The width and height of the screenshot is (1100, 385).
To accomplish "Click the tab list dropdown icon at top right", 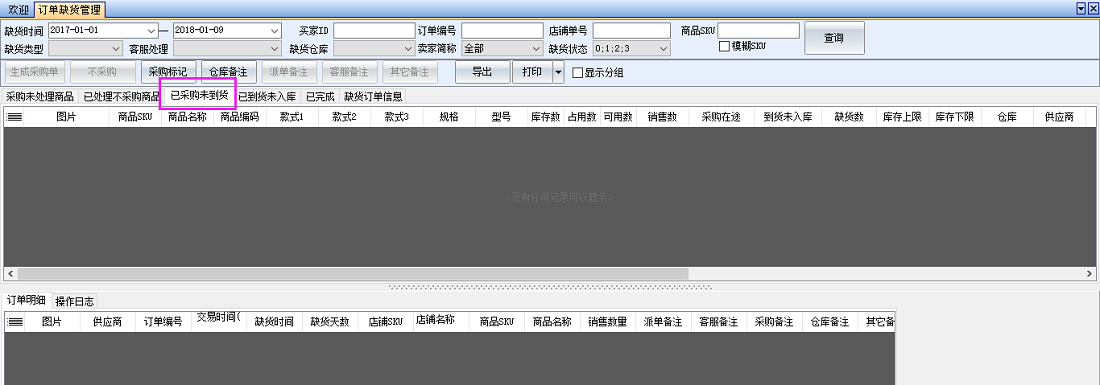I will (1081, 8).
